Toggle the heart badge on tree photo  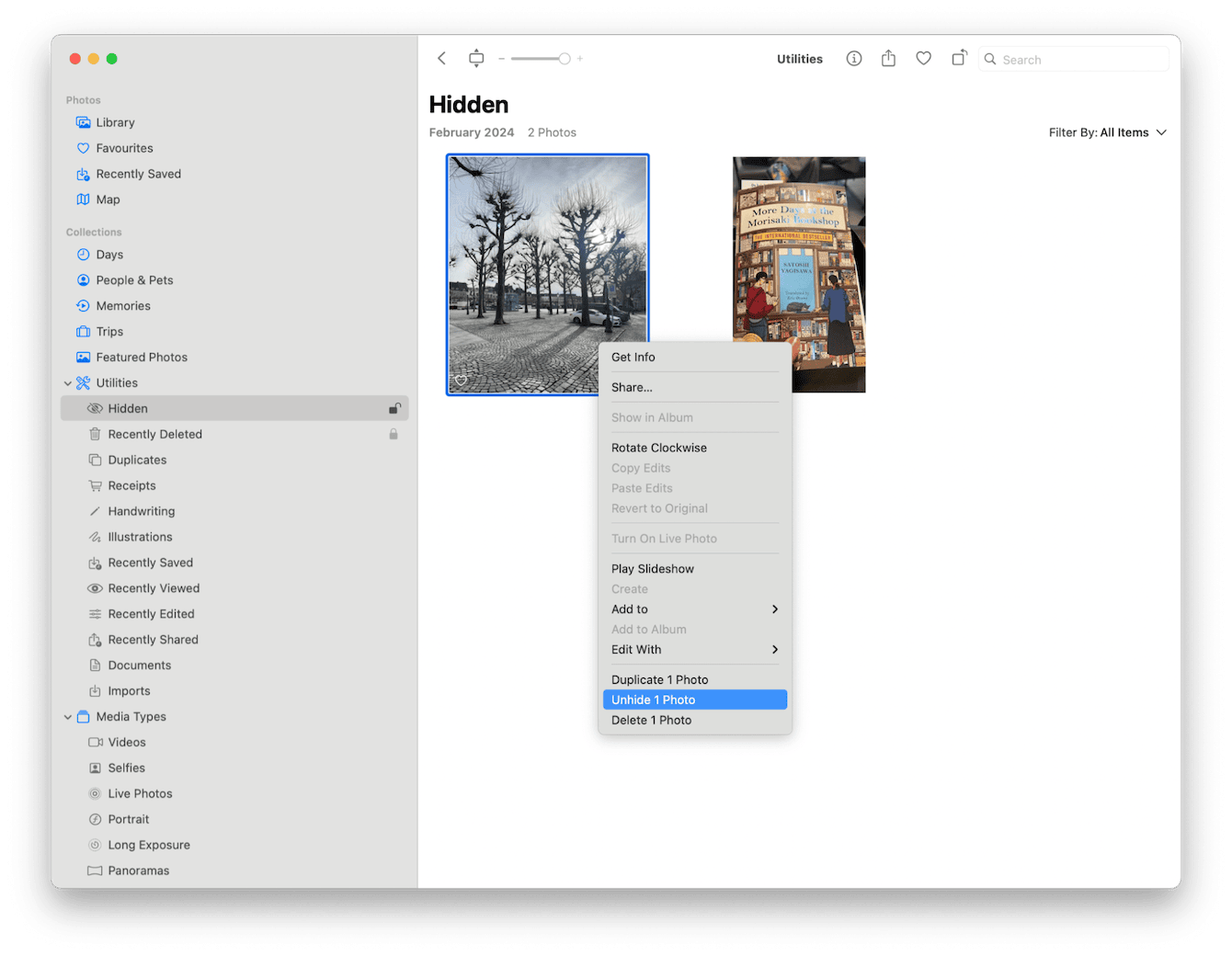462,381
